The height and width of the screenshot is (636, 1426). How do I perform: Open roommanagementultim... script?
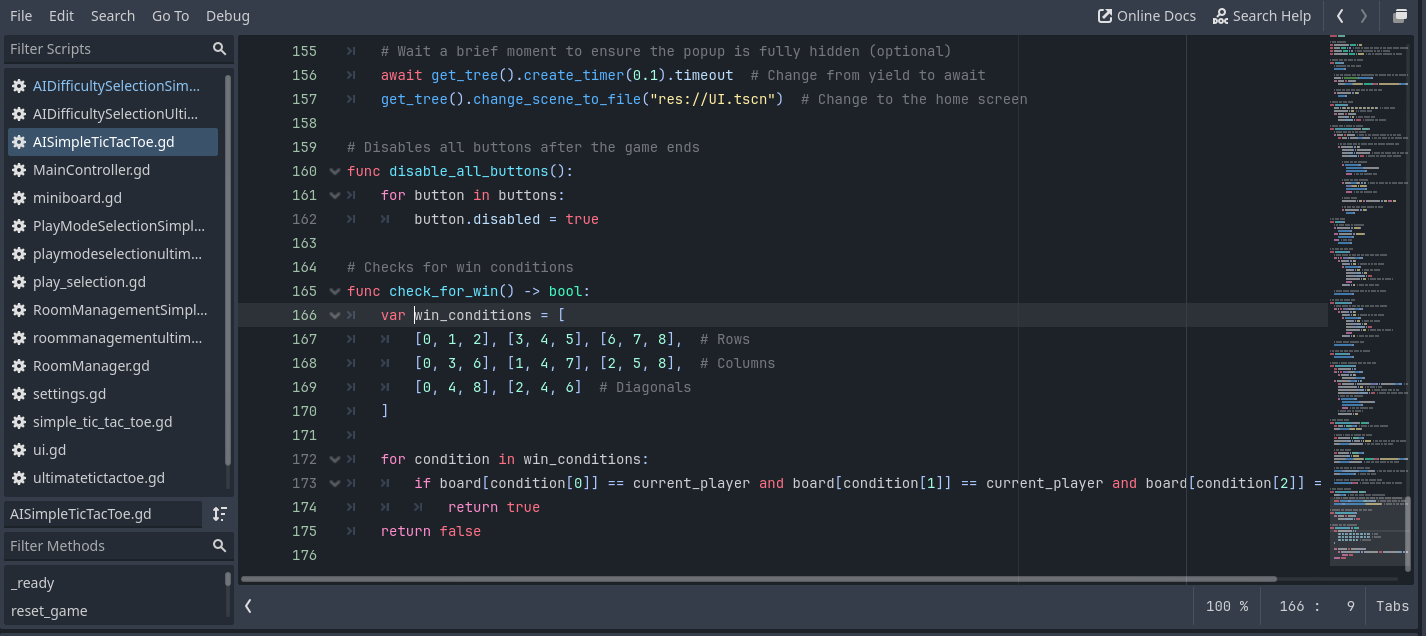click(113, 338)
